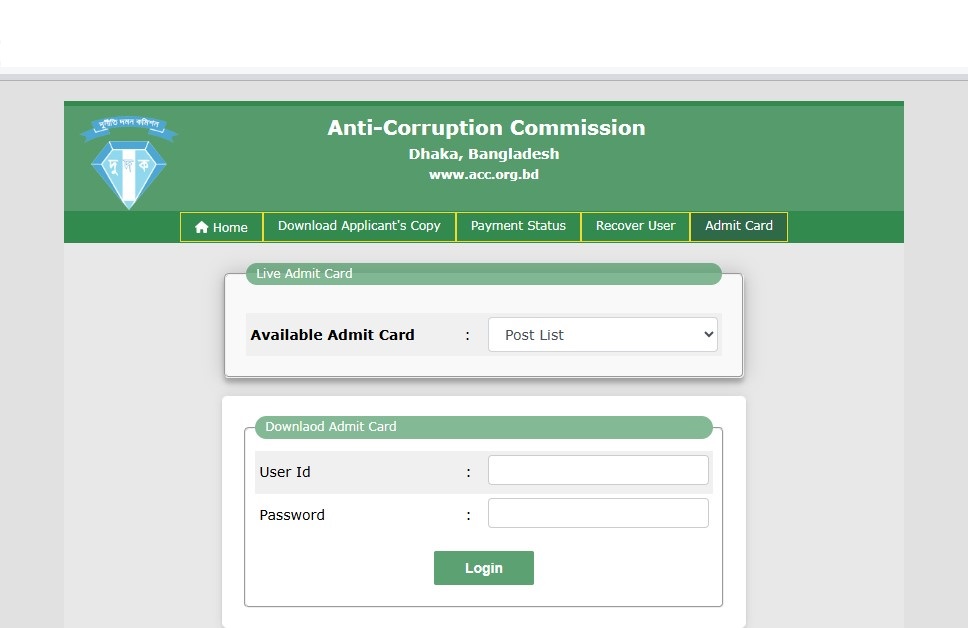Image resolution: width=968 pixels, height=628 pixels.
Task: Click the Available Admit Card label
Action: click(332, 335)
